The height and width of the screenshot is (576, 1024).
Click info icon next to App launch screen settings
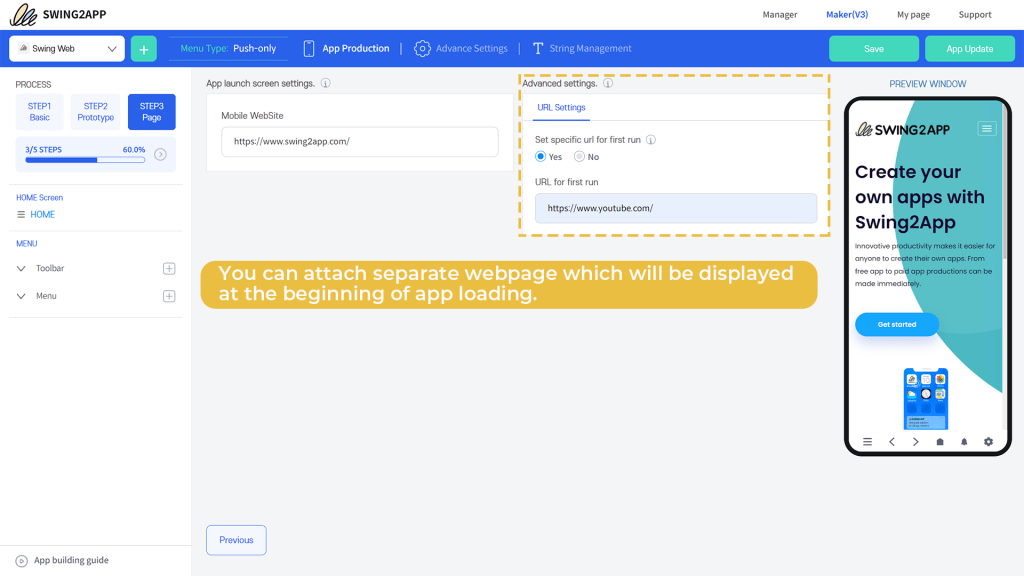(x=325, y=83)
